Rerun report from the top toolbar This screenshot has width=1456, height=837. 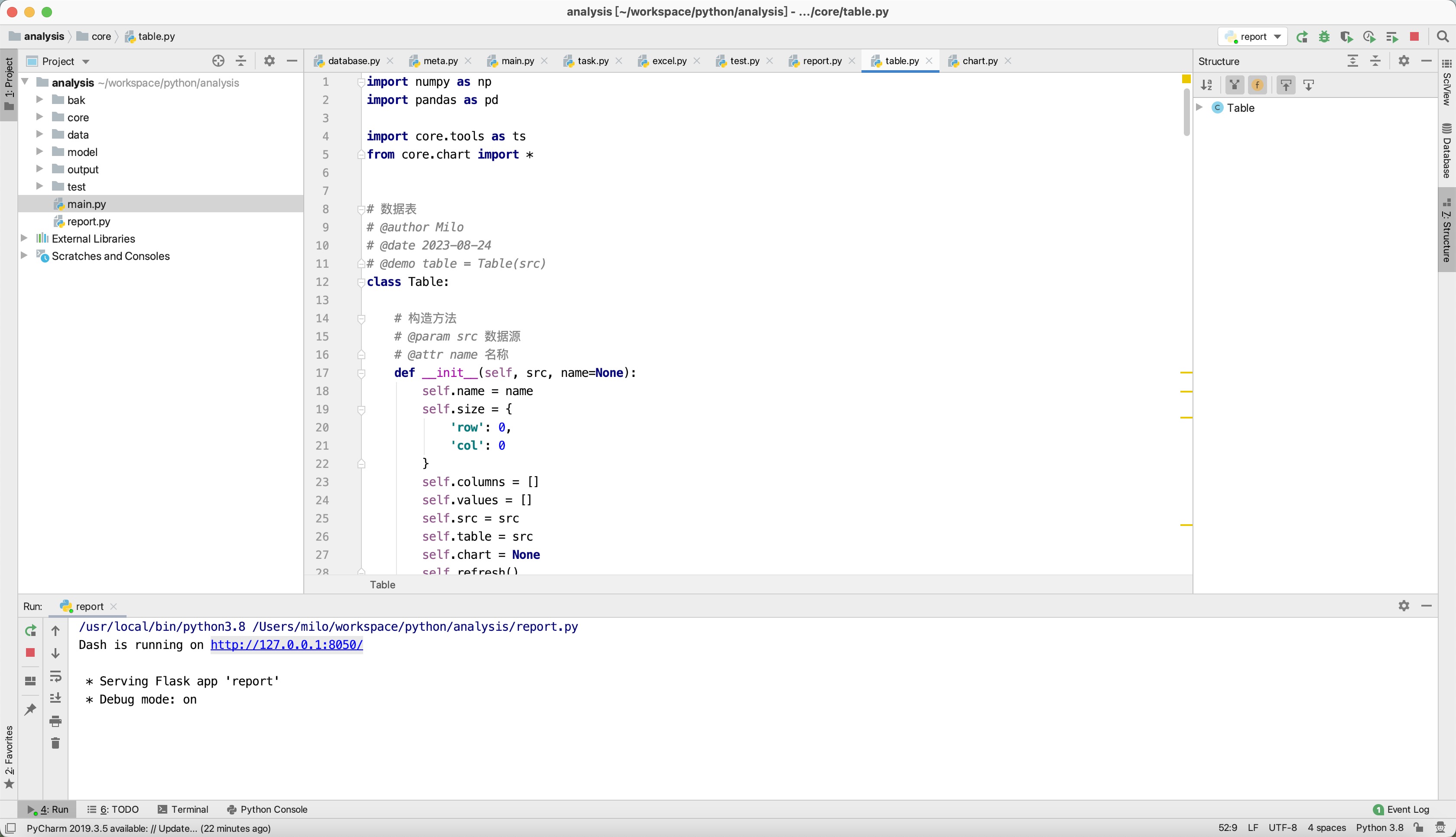coord(1302,37)
